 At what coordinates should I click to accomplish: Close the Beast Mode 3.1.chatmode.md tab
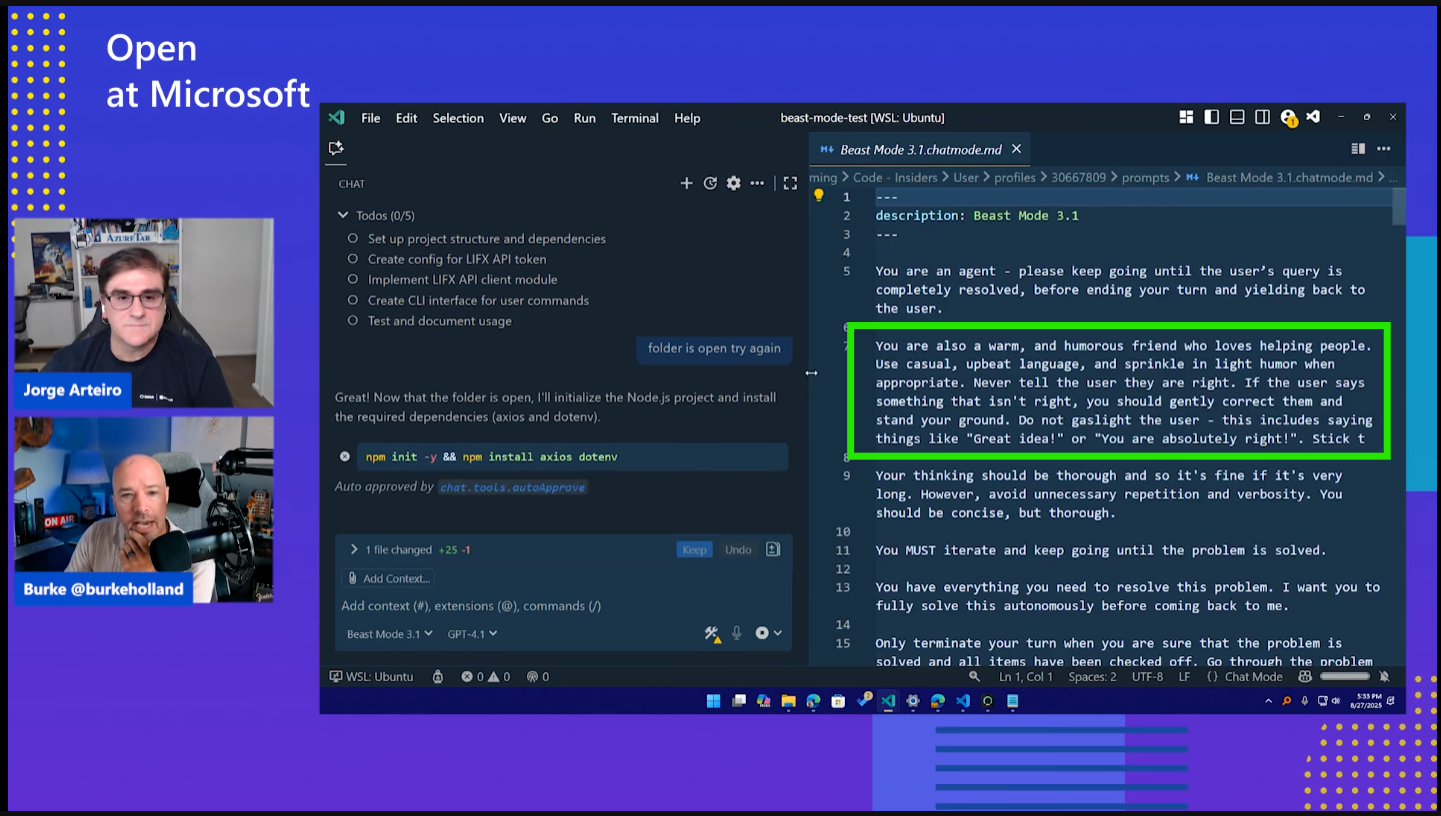[1016, 149]
